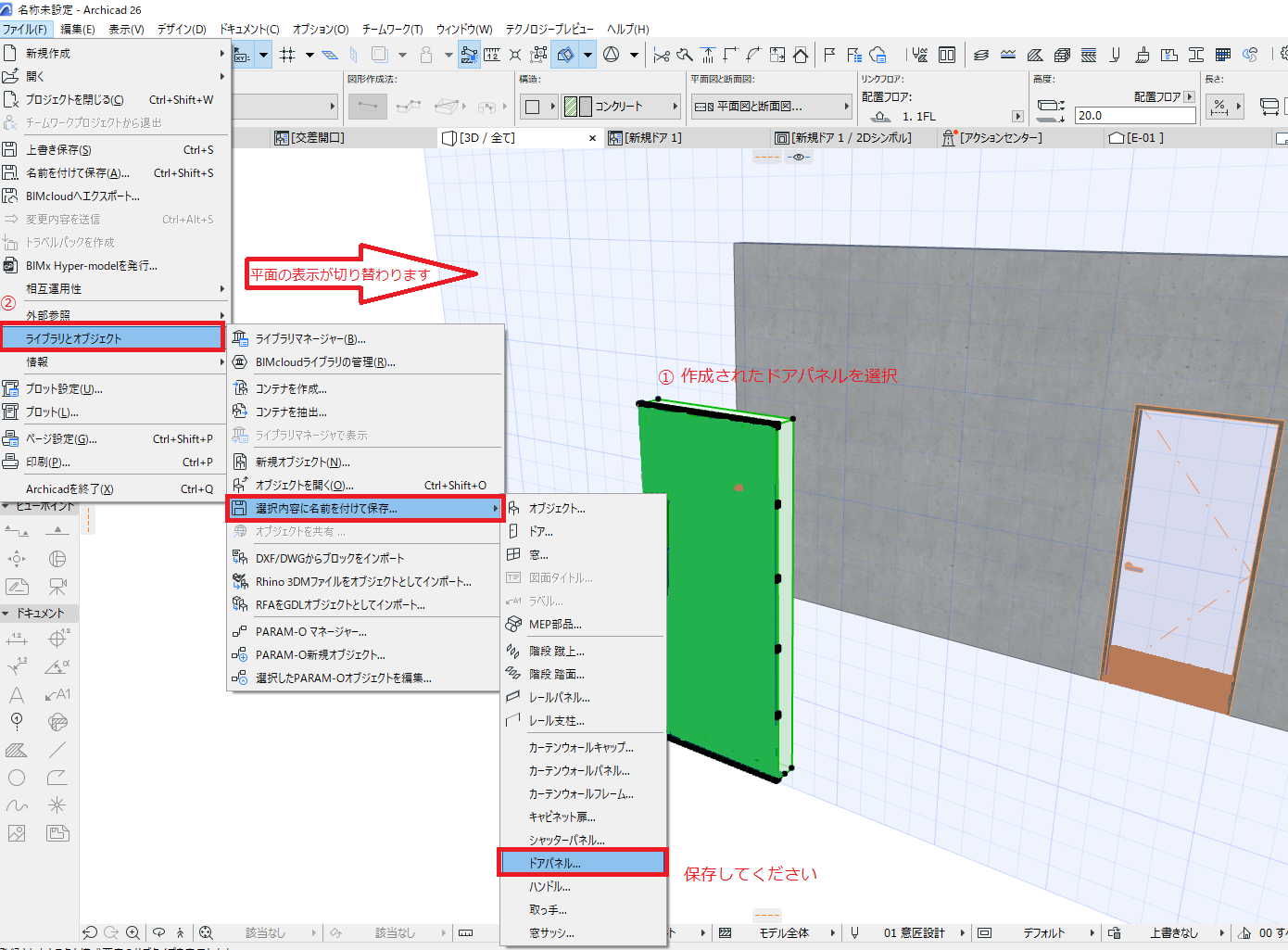Screen dimensions: 1288x950
Task: Select the Spline tool
Action: tap(17, 805)
